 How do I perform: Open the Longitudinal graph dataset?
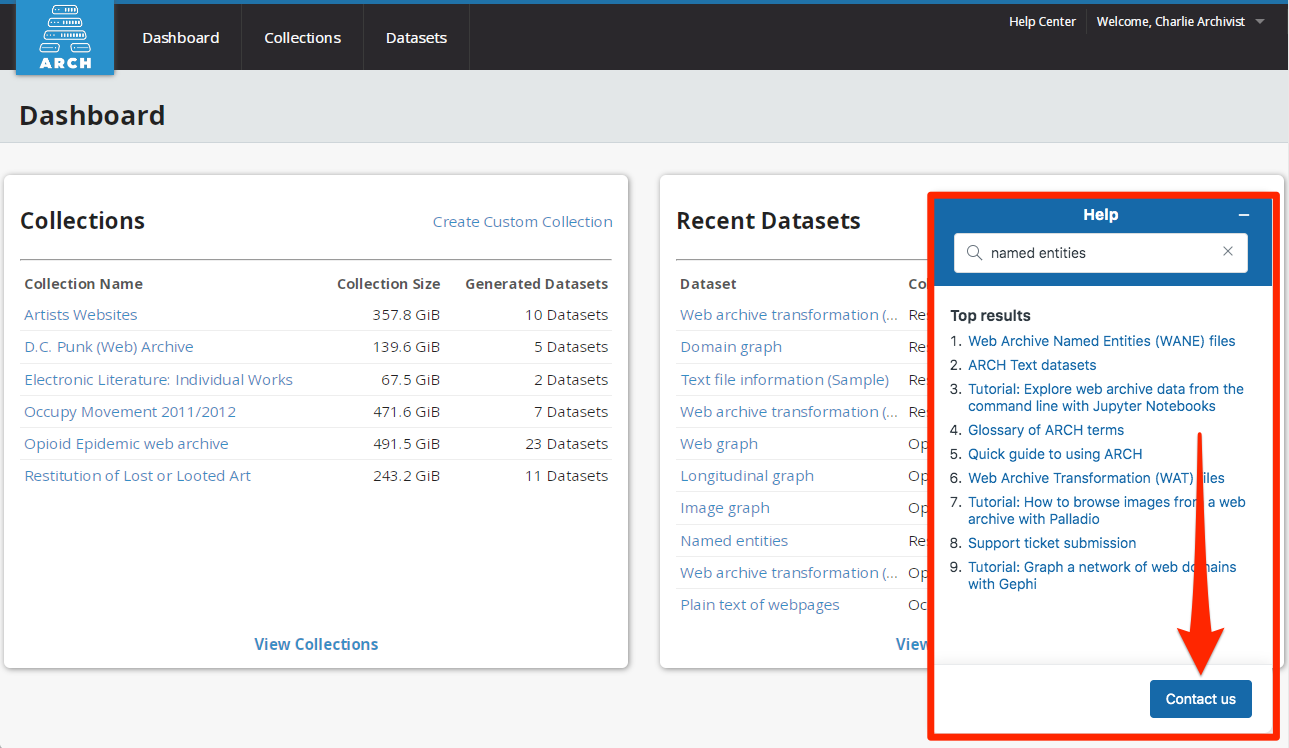(x=747, y=476)
